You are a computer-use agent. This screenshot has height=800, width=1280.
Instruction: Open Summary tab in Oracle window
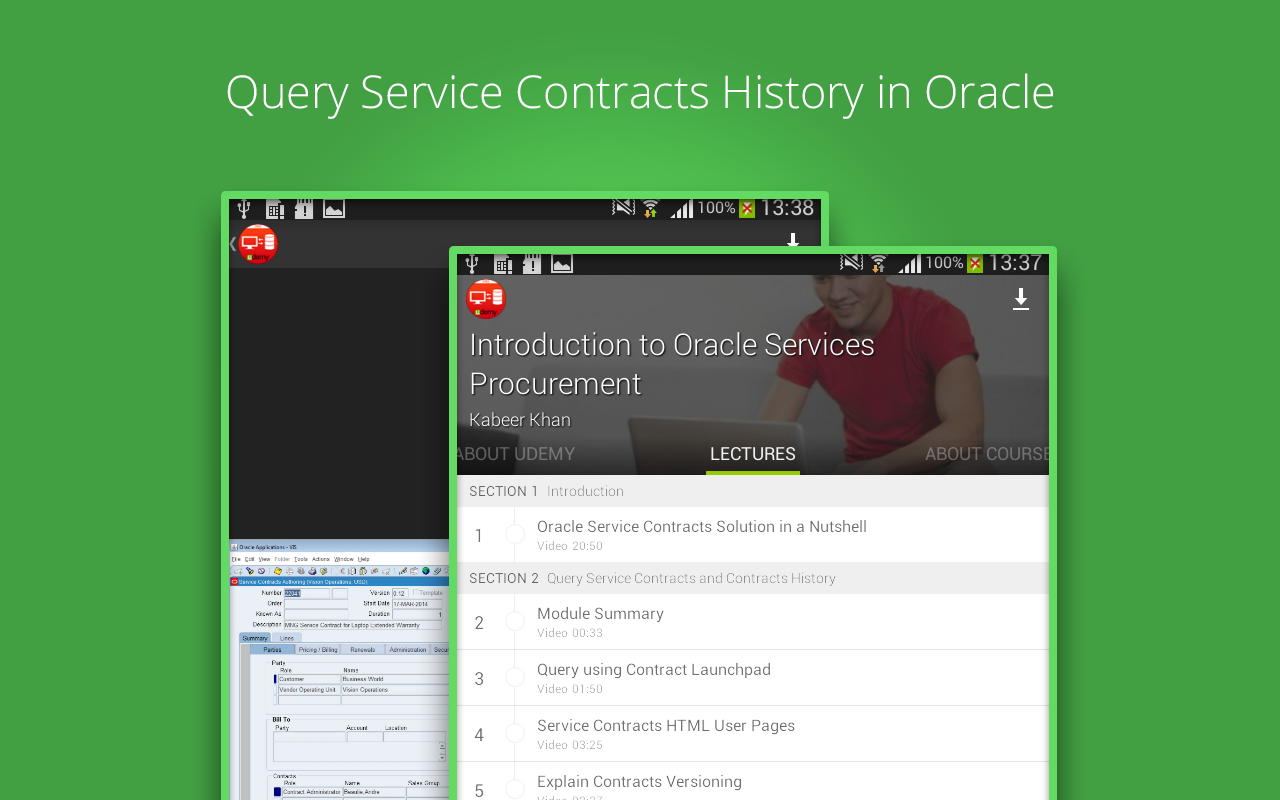[x=255, y=638]
